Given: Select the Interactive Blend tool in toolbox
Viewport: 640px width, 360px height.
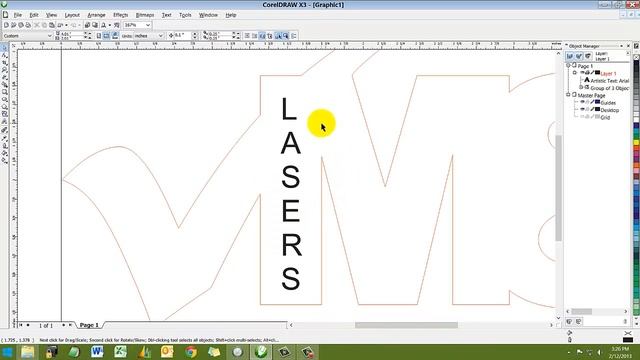Looking at the screenshot, I should click(4, 130).
